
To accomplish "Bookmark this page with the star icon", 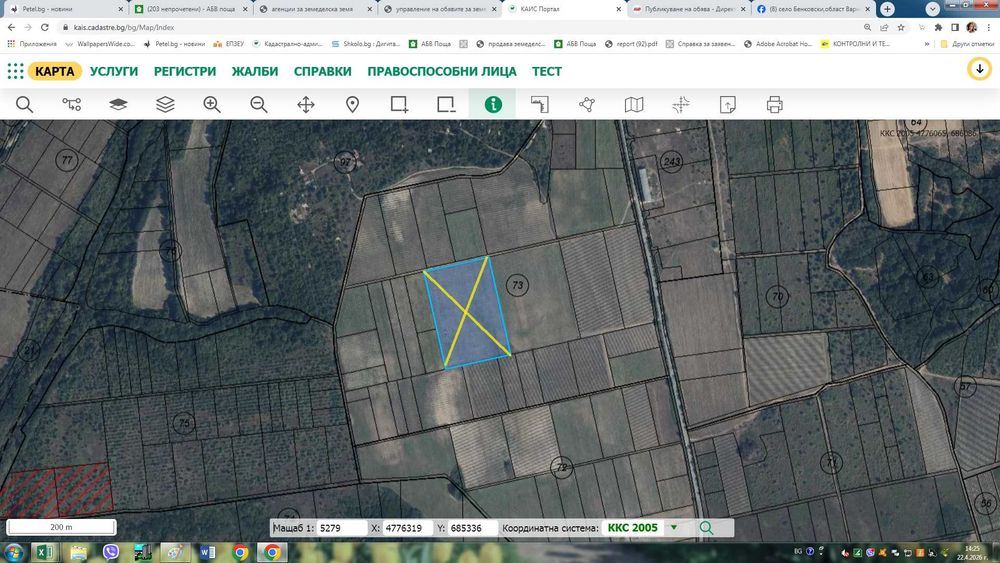I will 901,27.
